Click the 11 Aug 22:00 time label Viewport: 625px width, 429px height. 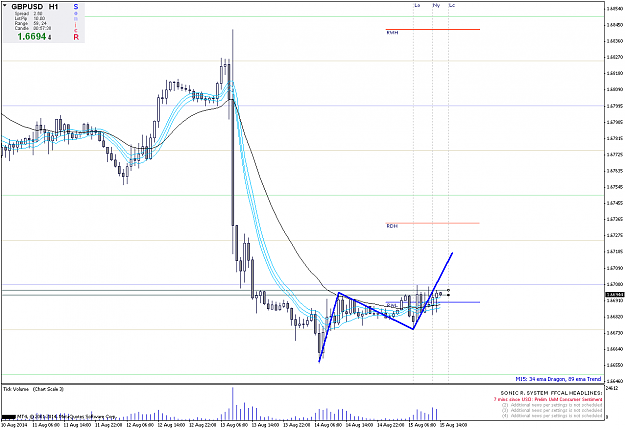pos(108,425)
